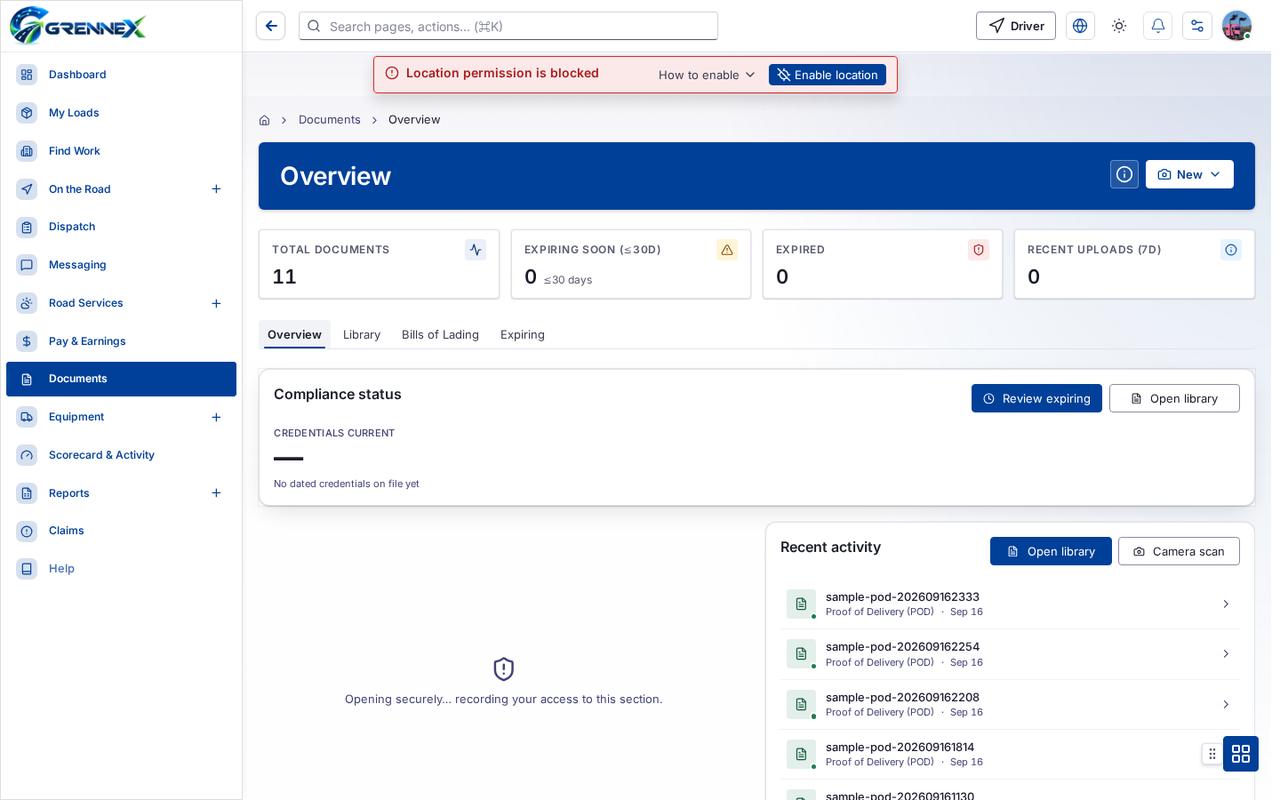Expand On the Road submenu
Image resolution: width=1280 pixels, height=800 pixels.
point(216,189)
